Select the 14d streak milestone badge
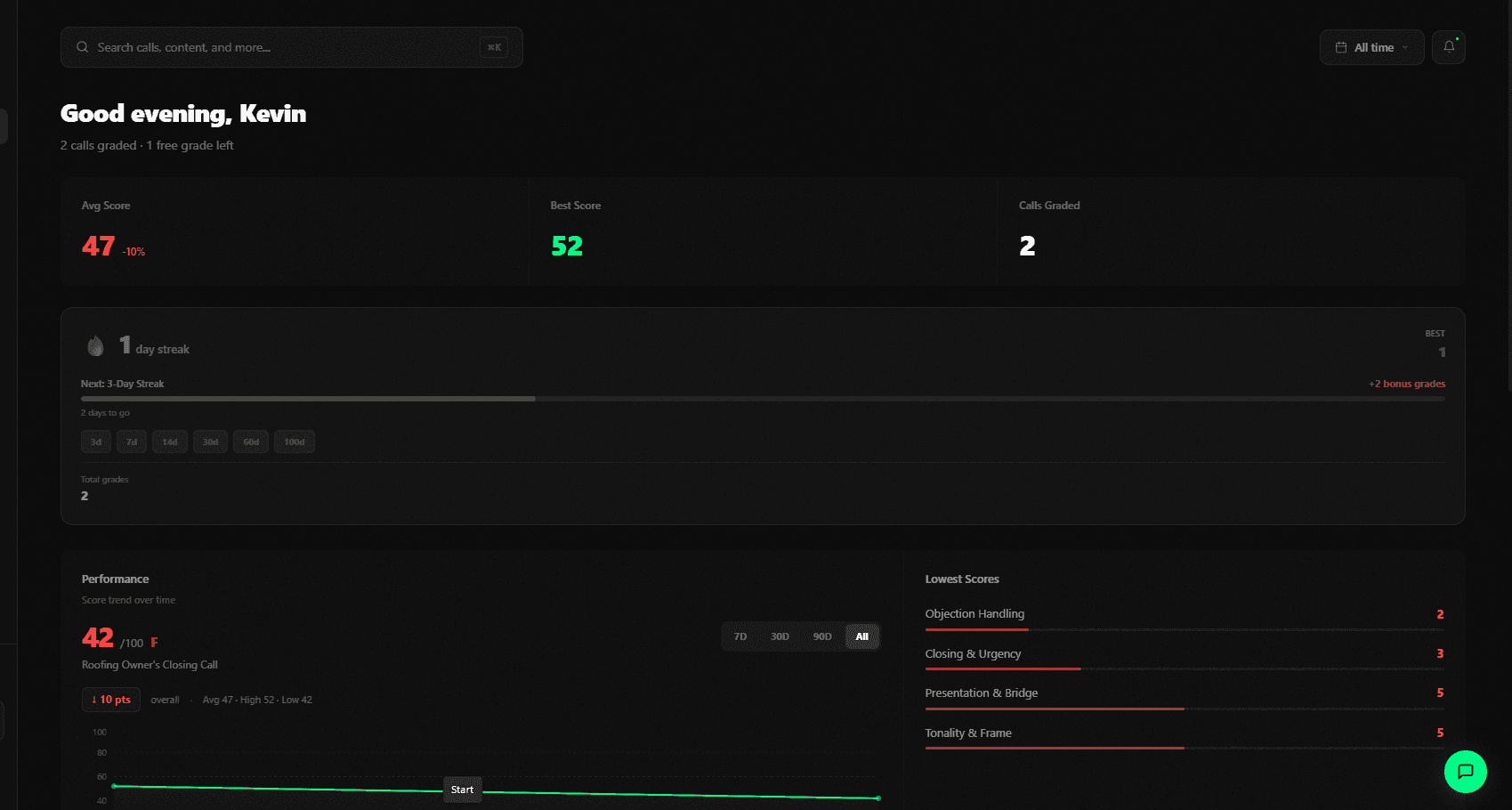This screenshot has width=1512, height=810. (170, 442)
